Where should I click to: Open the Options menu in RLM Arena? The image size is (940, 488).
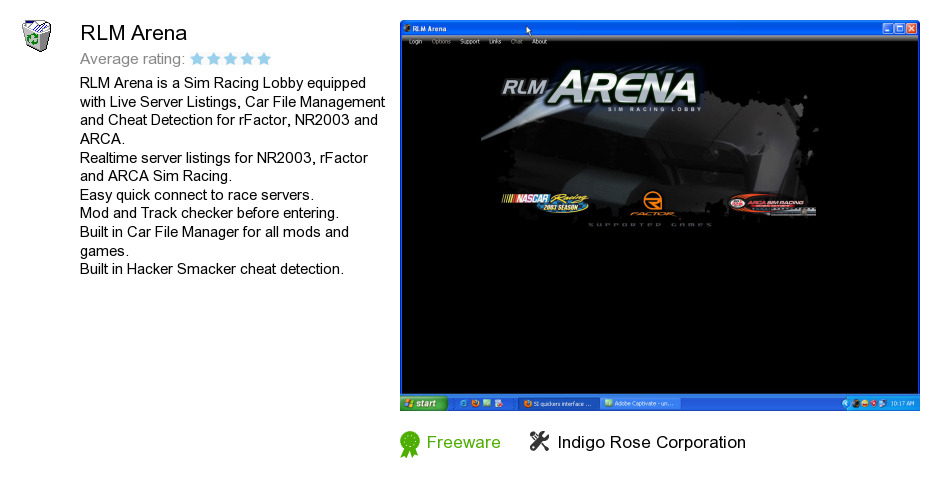[441, 41]
